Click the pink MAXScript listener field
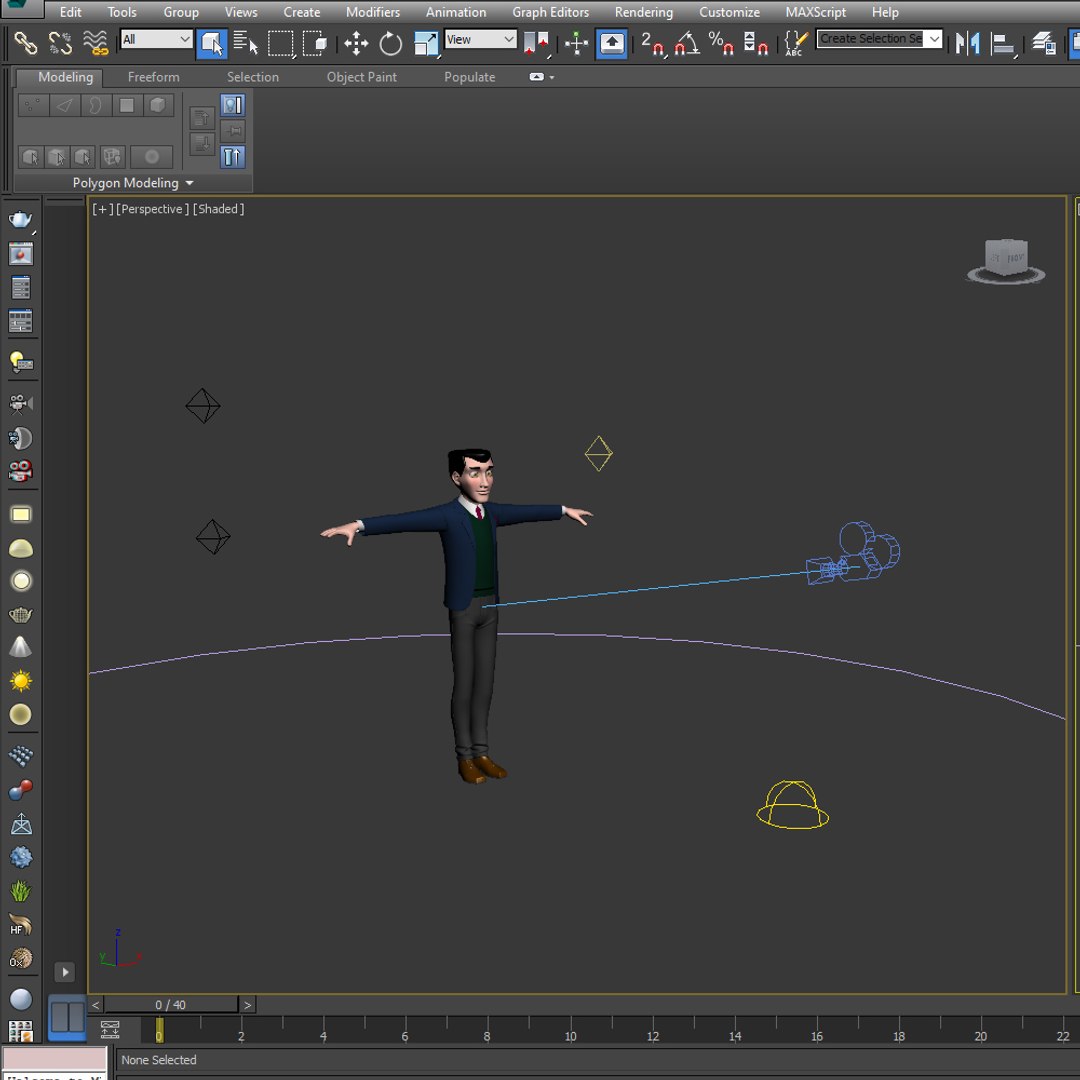The width and height of the screenshot is (1080, 1080). (54, 1059)
